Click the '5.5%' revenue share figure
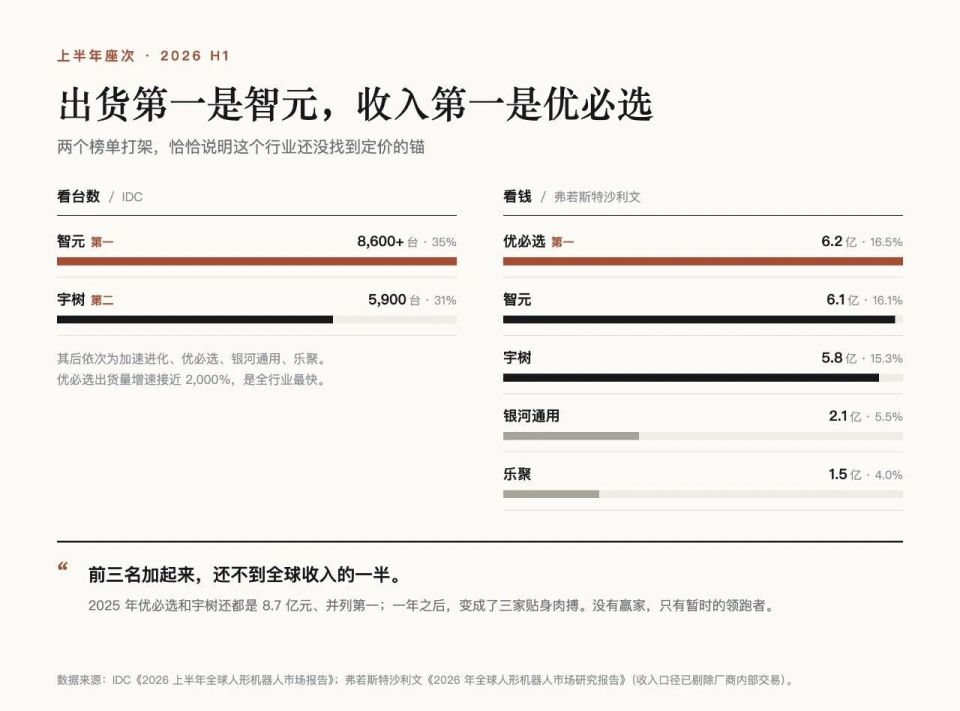Image resolution: width=960 pixels, height=711 pixels. tap(888, 416)
